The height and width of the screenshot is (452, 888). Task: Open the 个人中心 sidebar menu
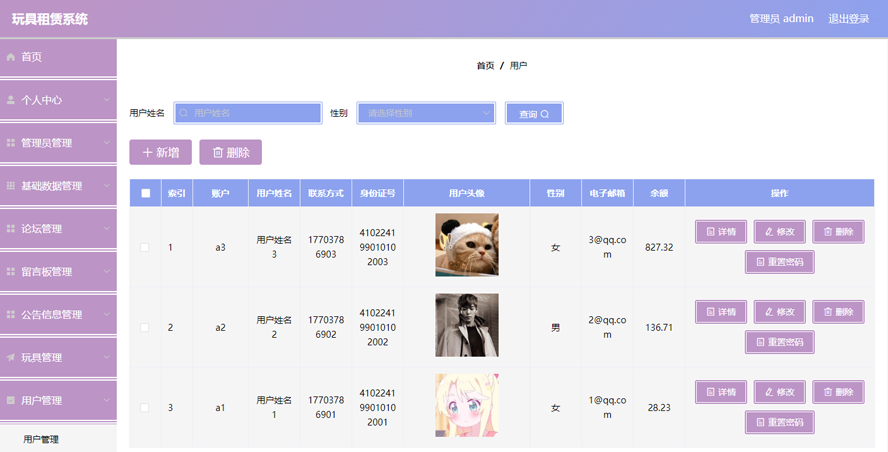(x=58, y=100)
